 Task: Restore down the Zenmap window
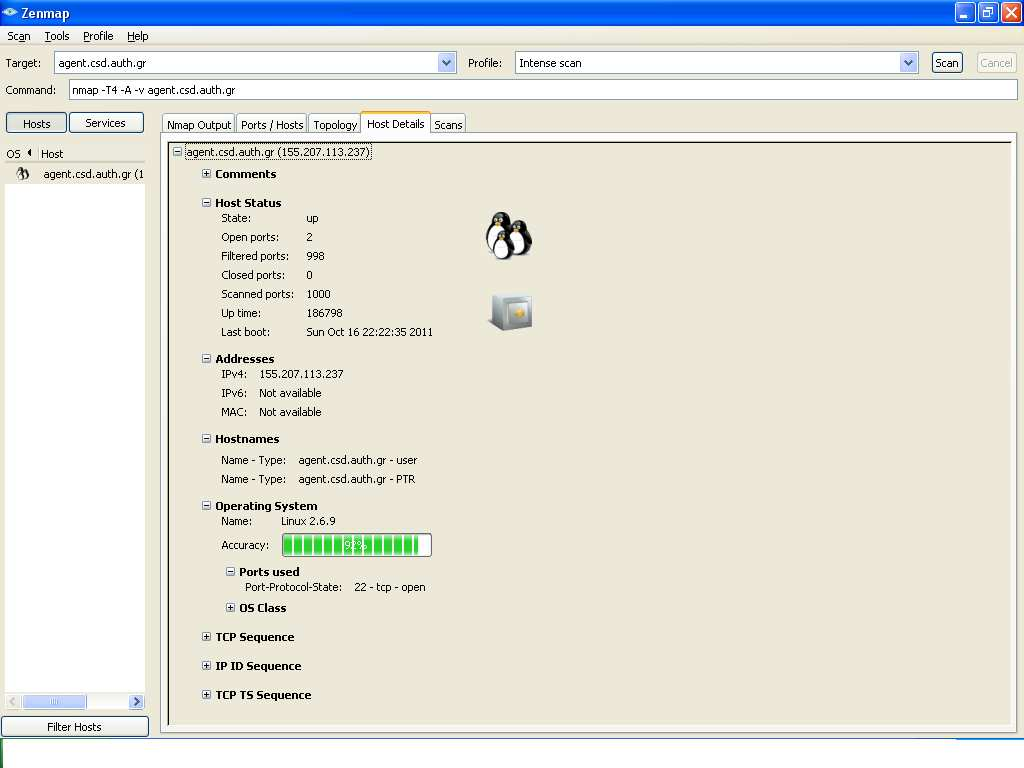[x=988, y=12]
